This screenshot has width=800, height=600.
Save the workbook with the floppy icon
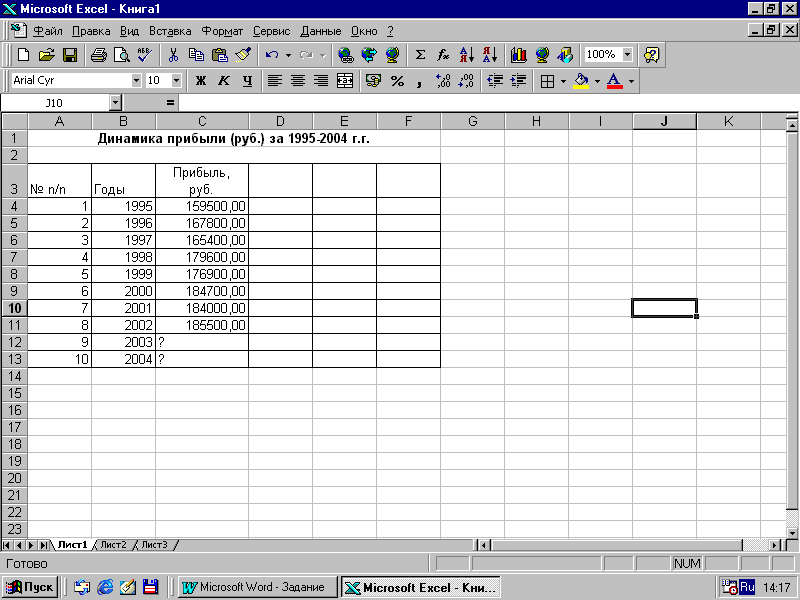coord(70,55)
